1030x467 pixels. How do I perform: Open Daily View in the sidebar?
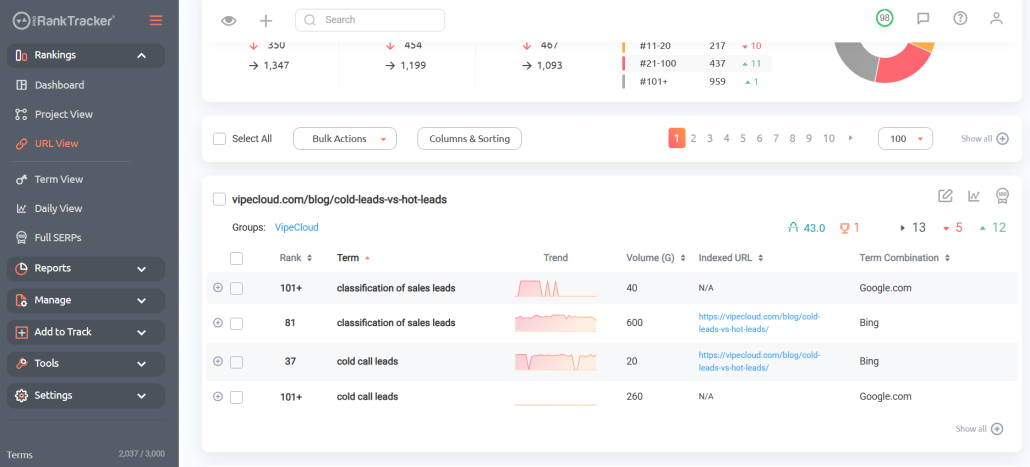(58, 208)
